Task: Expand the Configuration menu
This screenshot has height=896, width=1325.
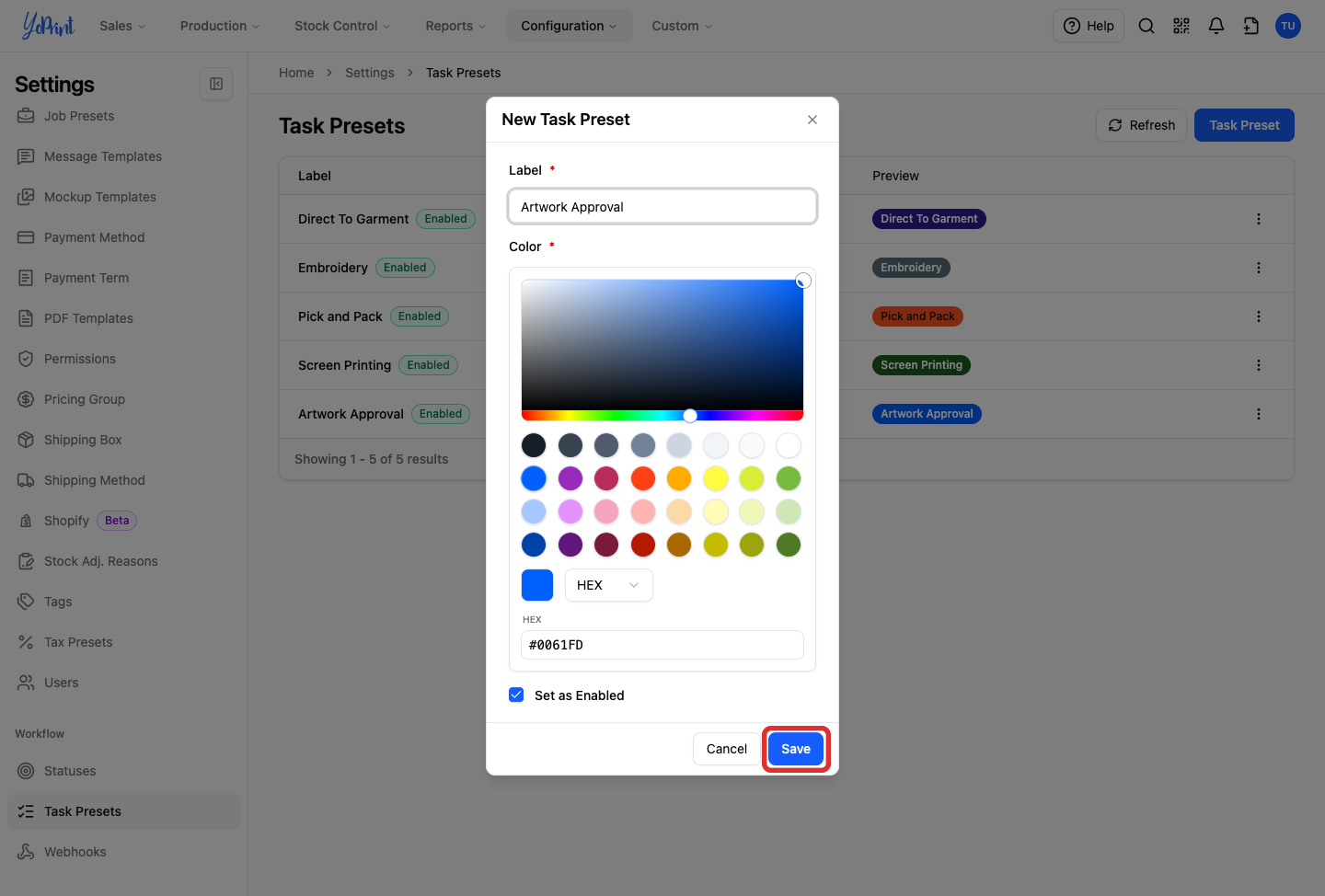Action: tap(569, 26)
